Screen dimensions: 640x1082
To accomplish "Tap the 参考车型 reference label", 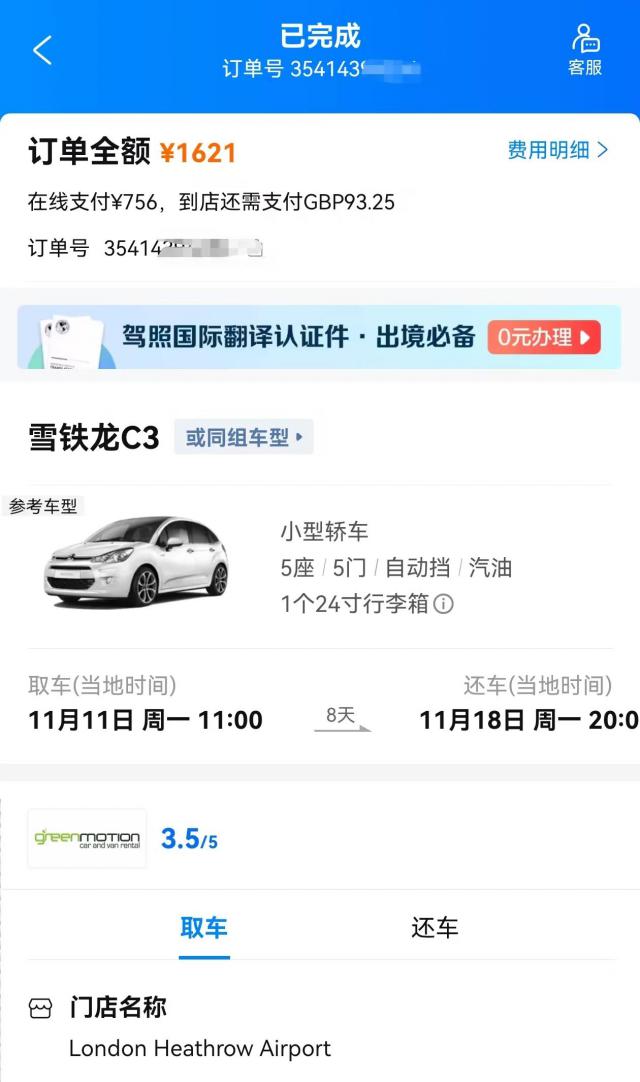I will click(x=43, y=506).
